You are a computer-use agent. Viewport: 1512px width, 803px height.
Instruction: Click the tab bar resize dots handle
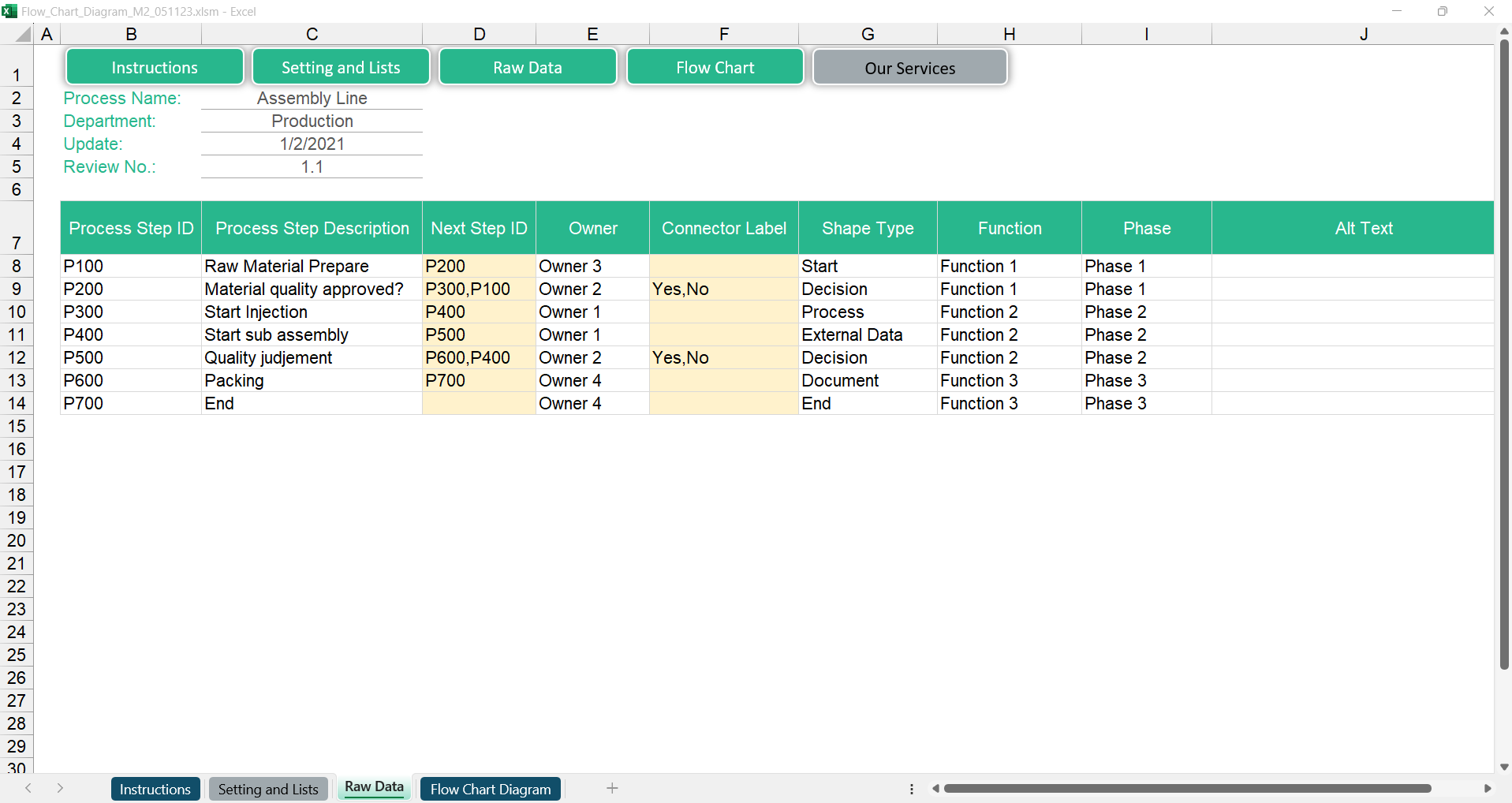coord(912,788)
